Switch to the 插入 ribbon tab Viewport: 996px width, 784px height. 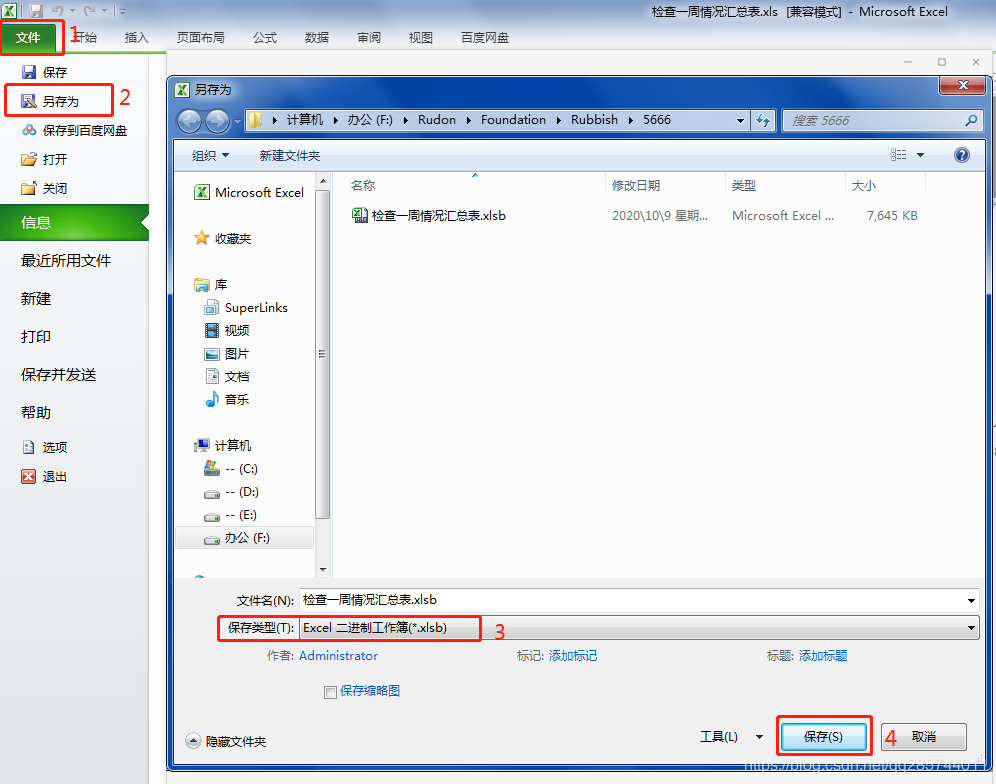point(137,37)
